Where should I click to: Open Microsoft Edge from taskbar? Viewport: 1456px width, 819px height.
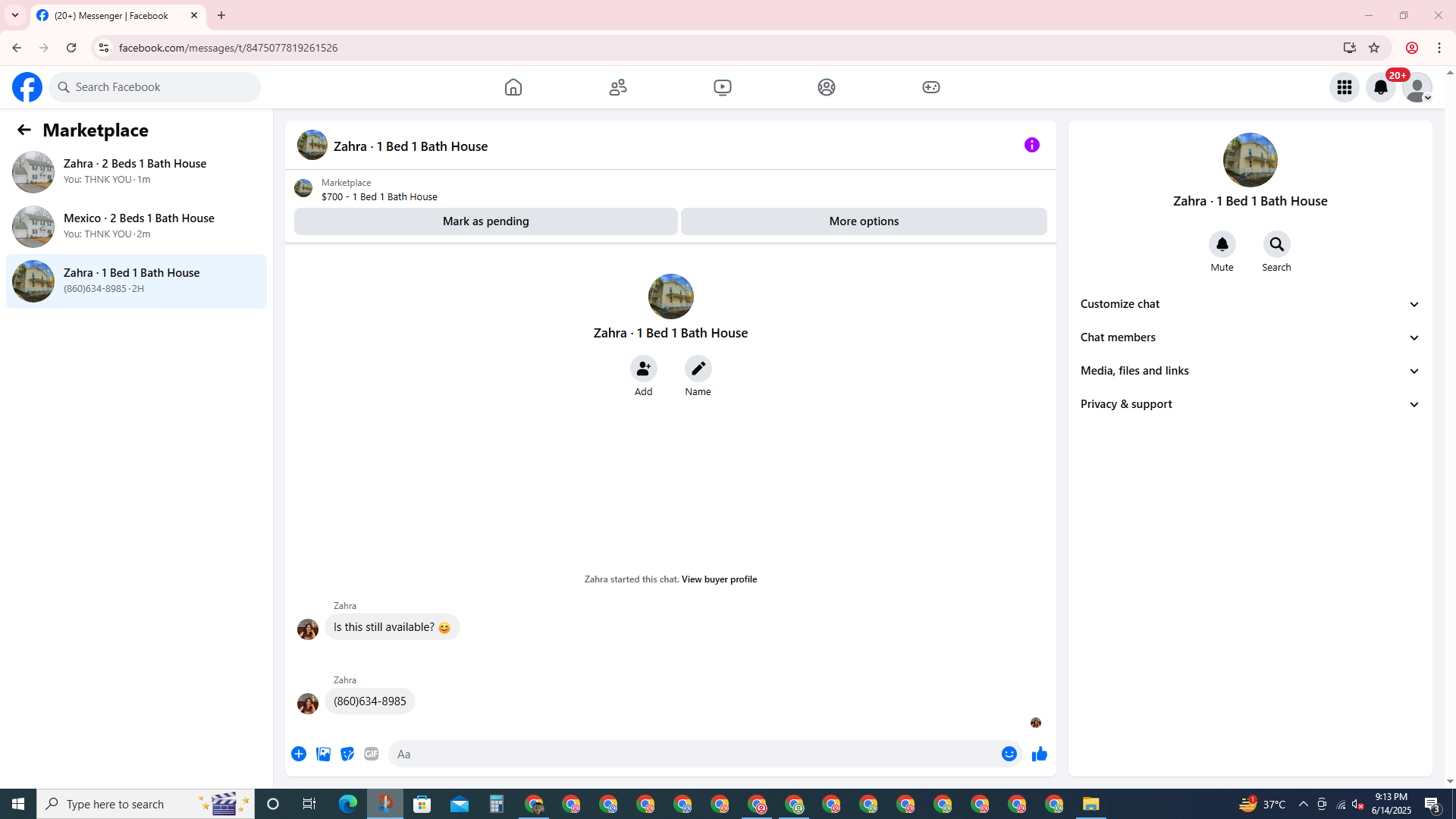pyautogui.click(x=348, y=804)
